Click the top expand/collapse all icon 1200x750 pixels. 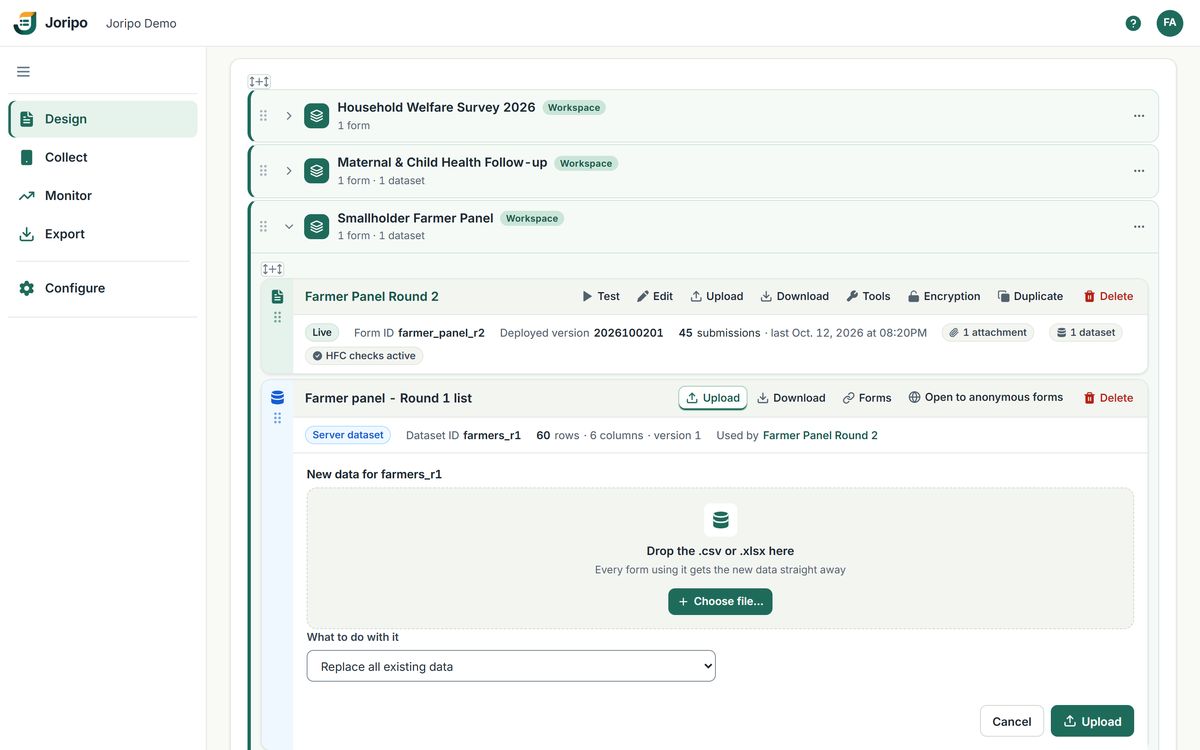click(x=259, y=81)
